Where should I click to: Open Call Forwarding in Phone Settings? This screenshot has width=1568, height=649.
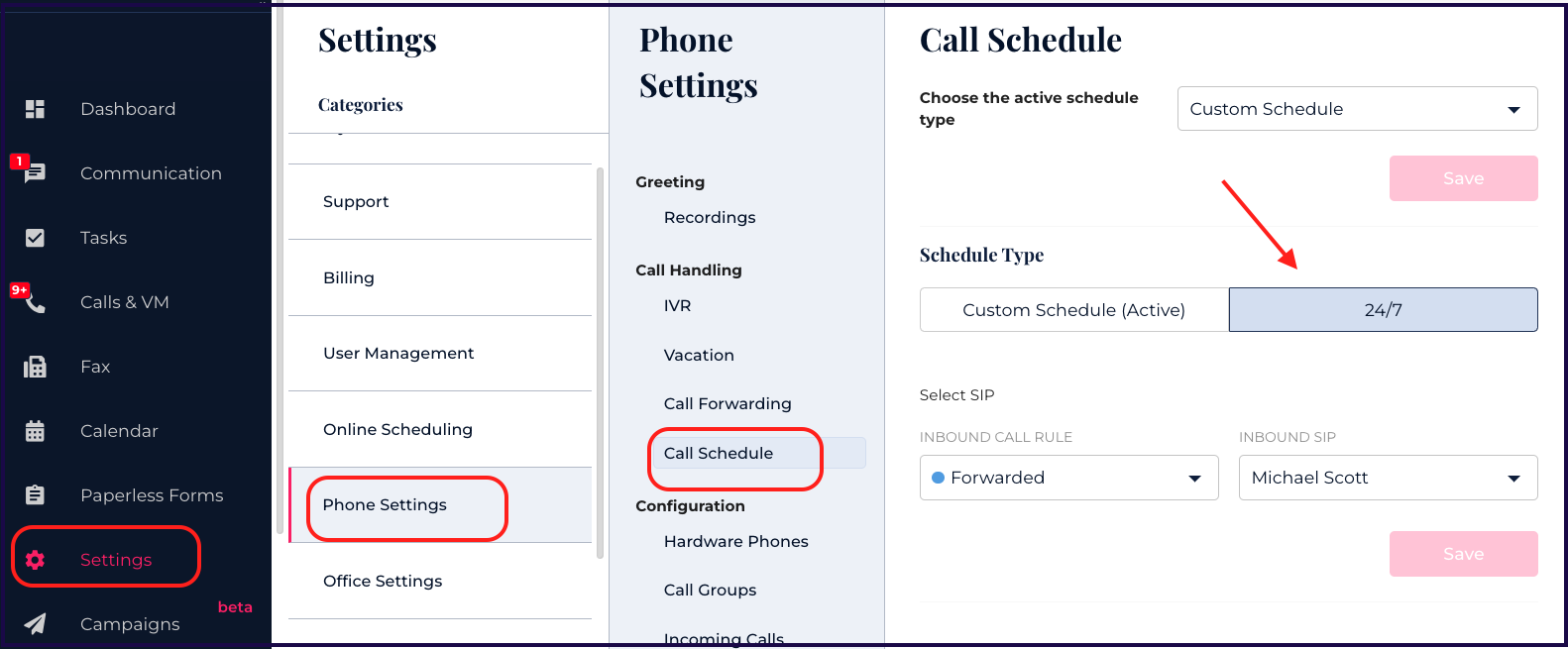(x=728, y=403)
